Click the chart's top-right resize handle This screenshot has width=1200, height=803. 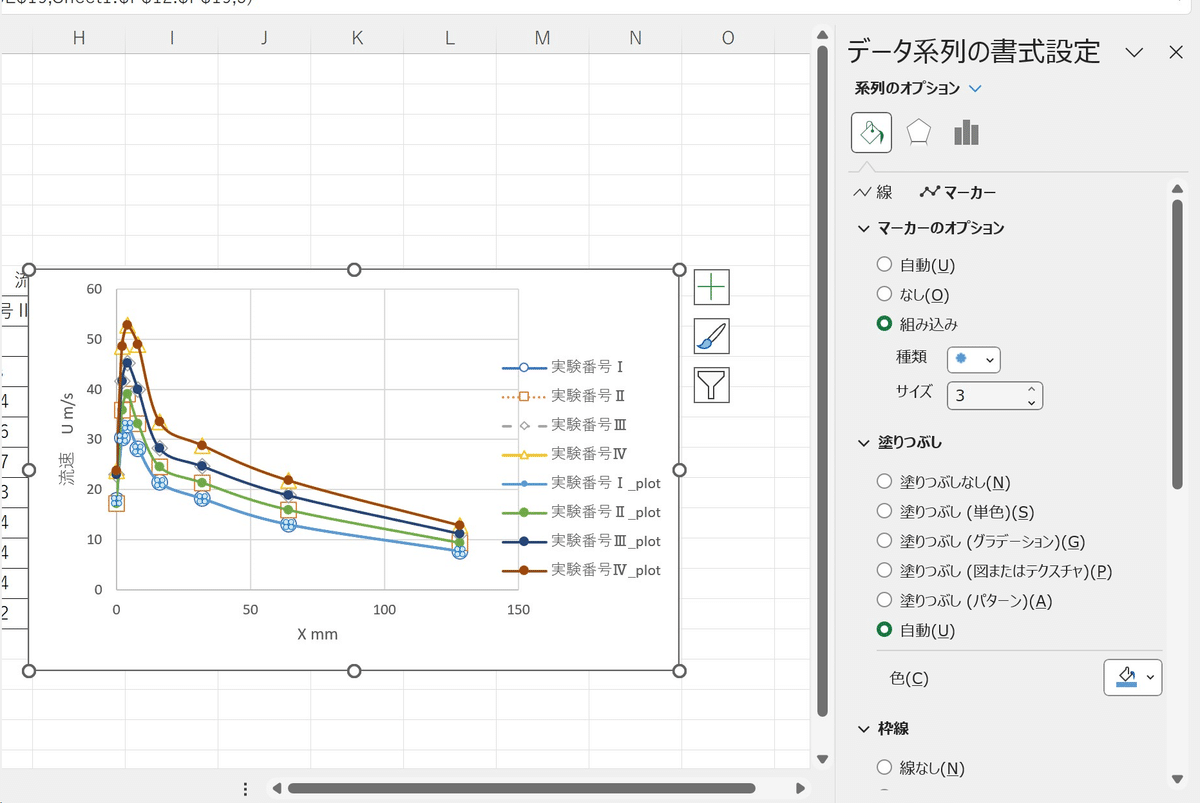680,270
